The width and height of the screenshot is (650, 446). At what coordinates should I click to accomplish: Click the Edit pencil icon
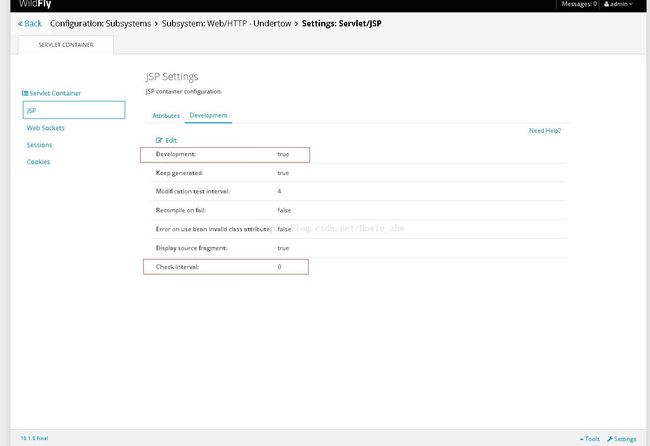click(x=158, y=140)
